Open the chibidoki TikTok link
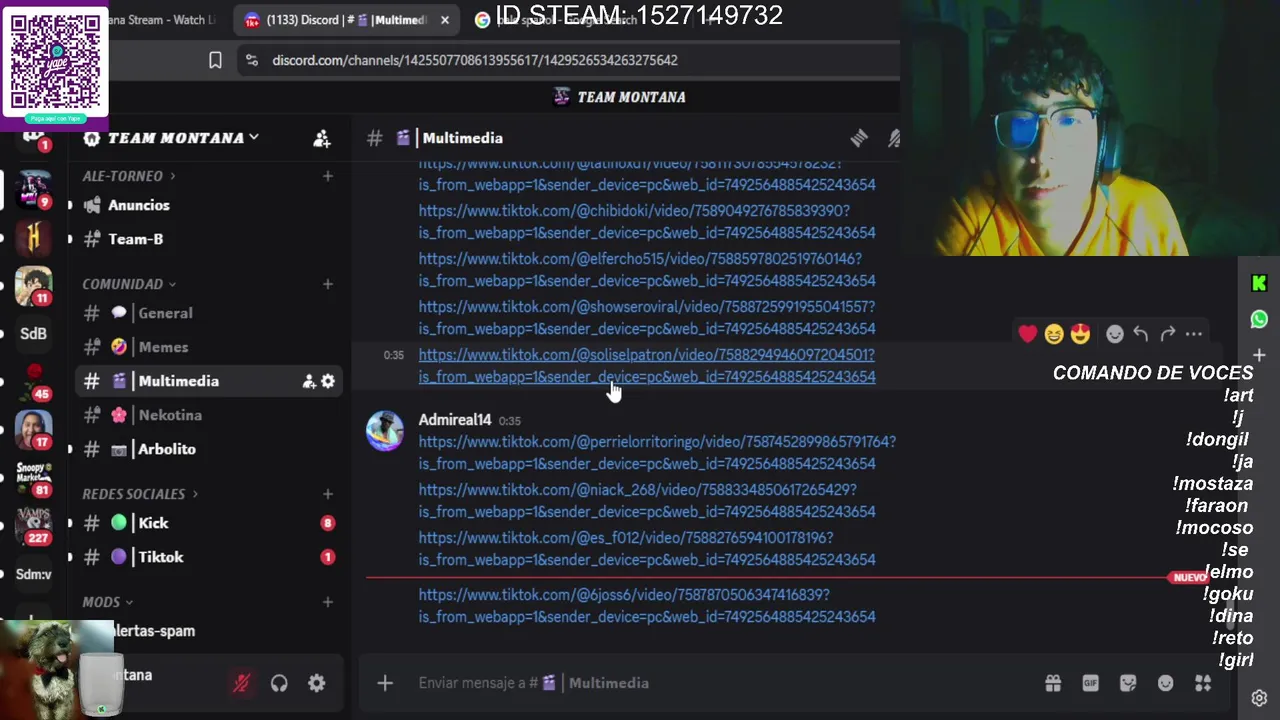 647,222
